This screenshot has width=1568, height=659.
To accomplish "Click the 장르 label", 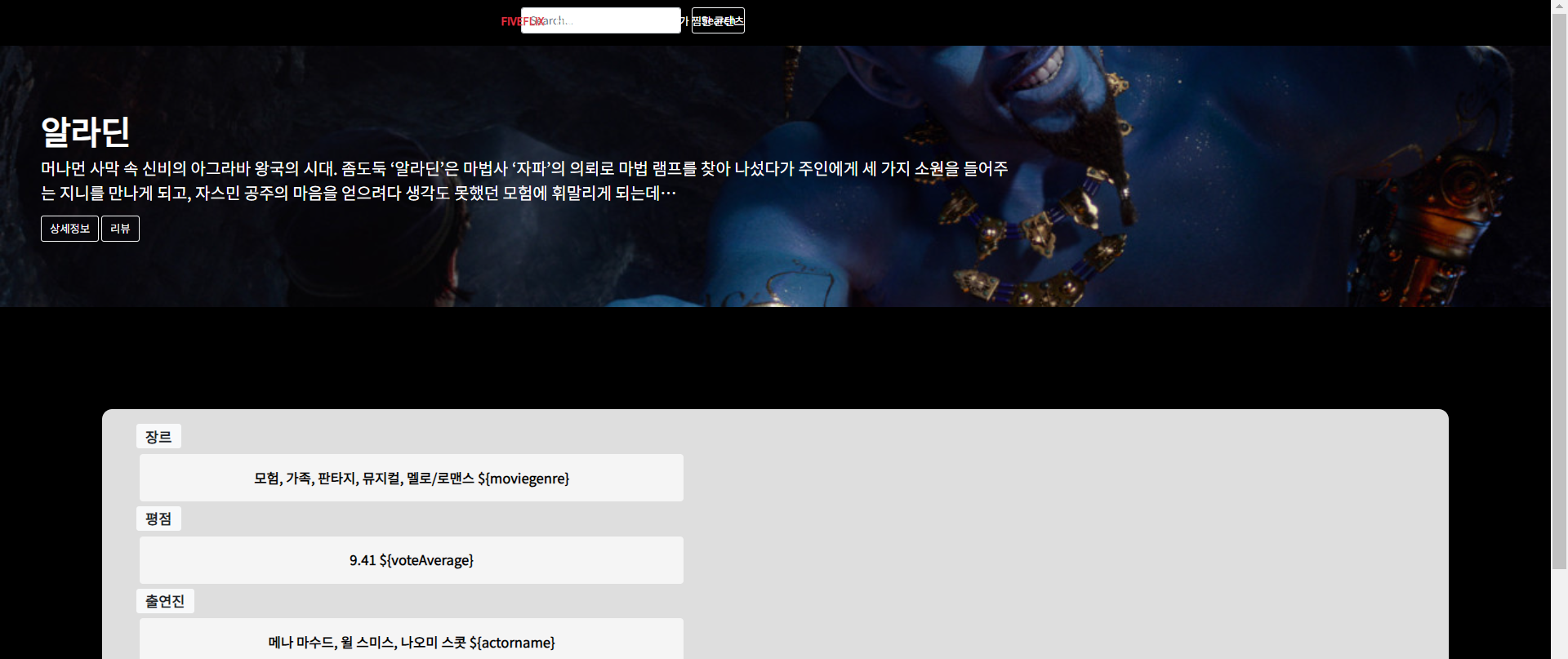I will (158, 436).
